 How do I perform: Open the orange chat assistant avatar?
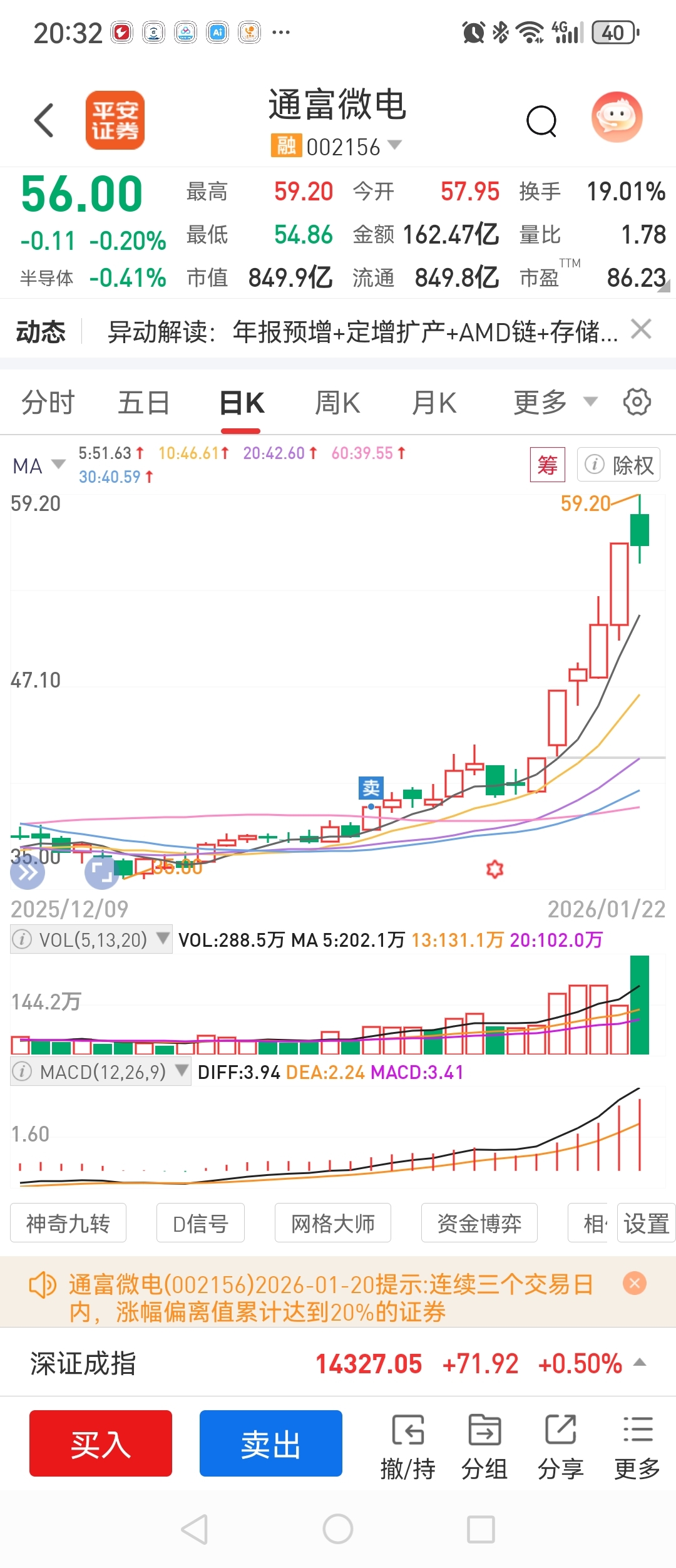(617, 117)
